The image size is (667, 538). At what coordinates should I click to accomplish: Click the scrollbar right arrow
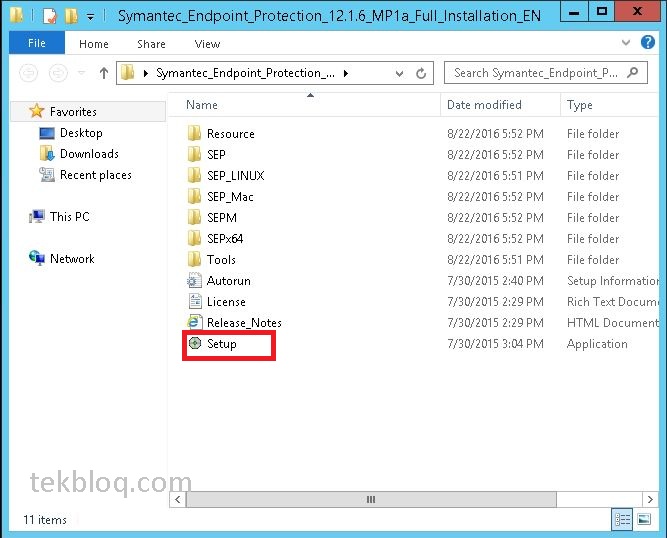click(x=650, y=499)
